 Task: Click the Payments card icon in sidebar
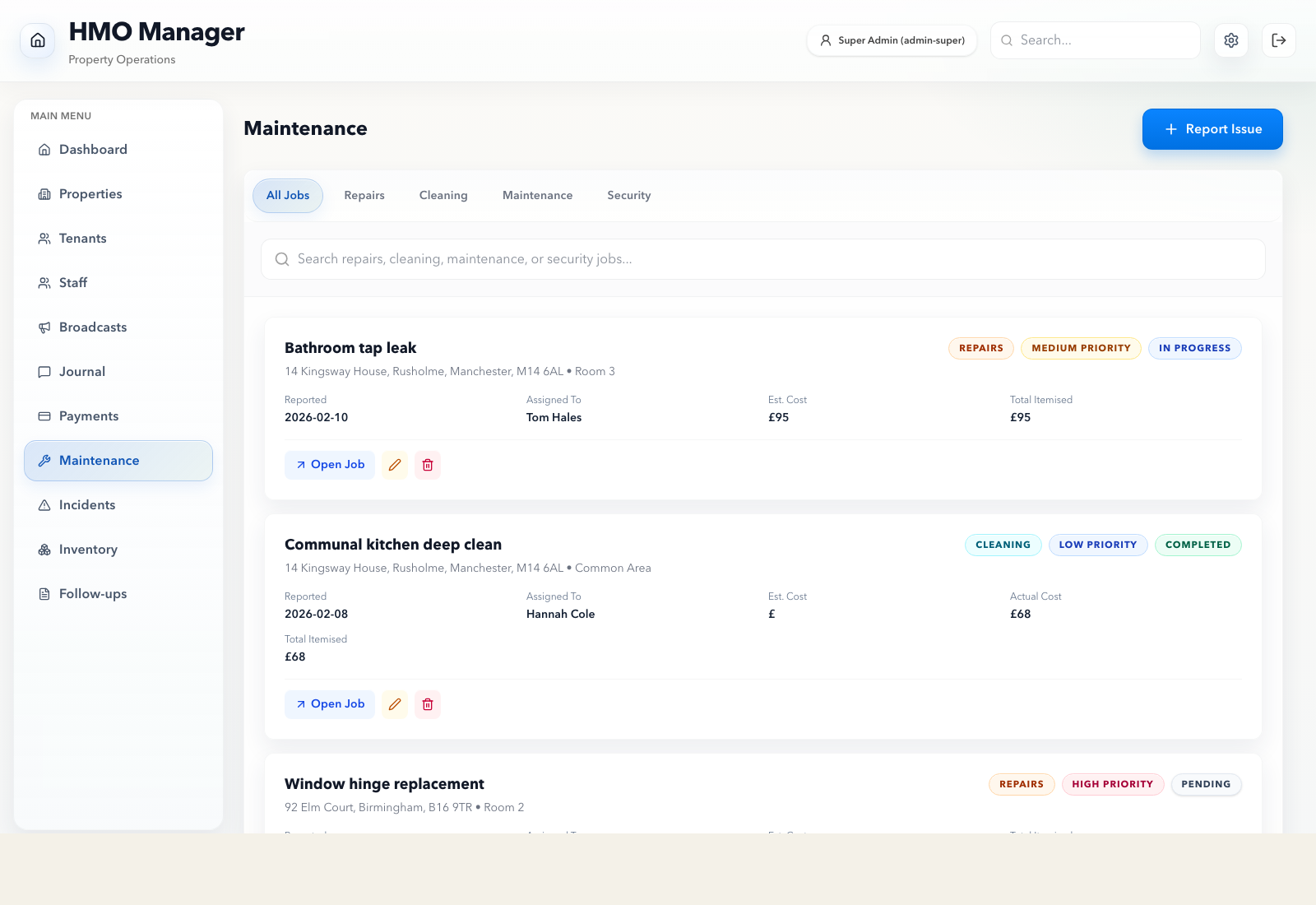click(x=44, y=415)
